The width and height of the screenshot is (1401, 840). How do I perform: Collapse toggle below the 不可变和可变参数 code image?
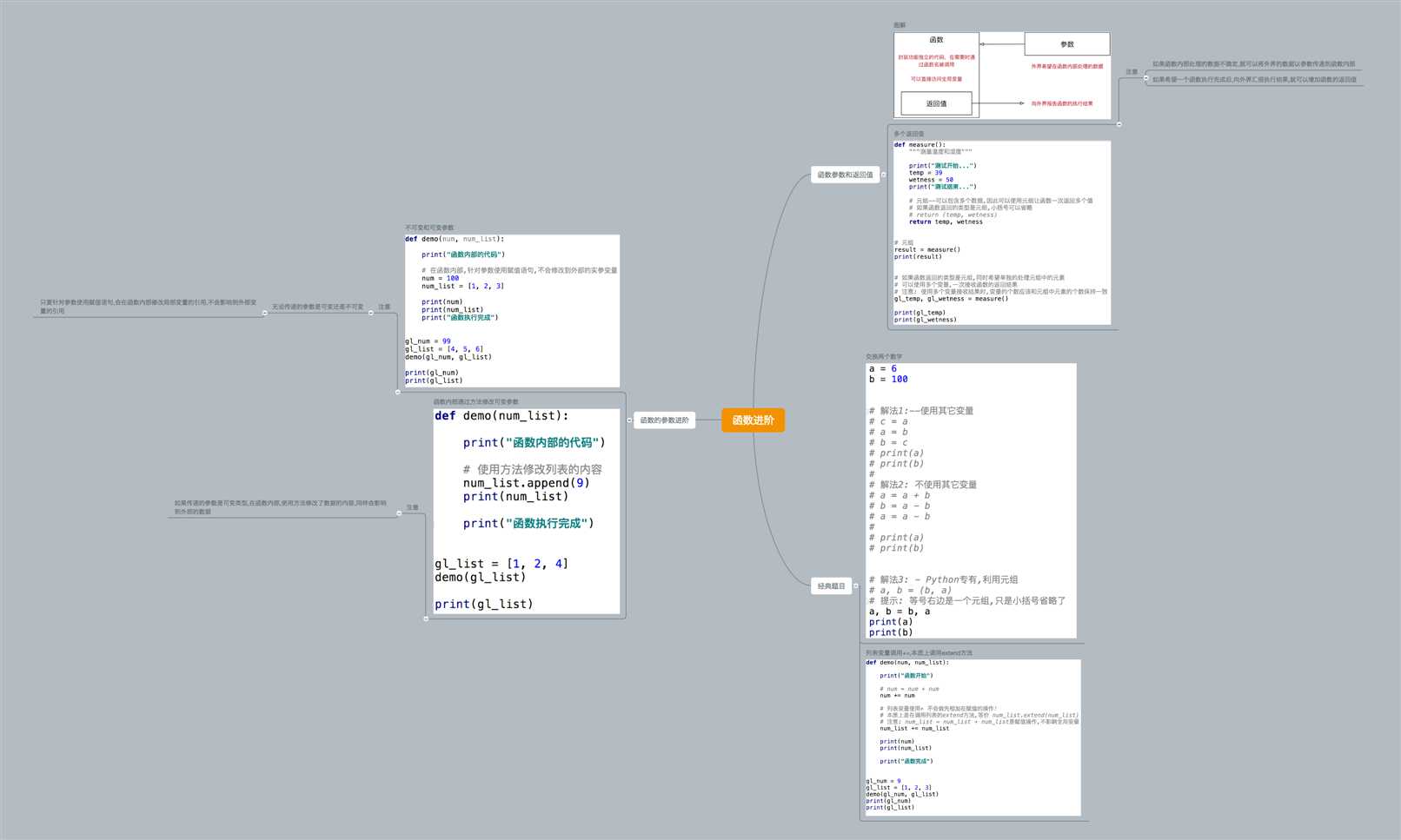tap(398, 392)
